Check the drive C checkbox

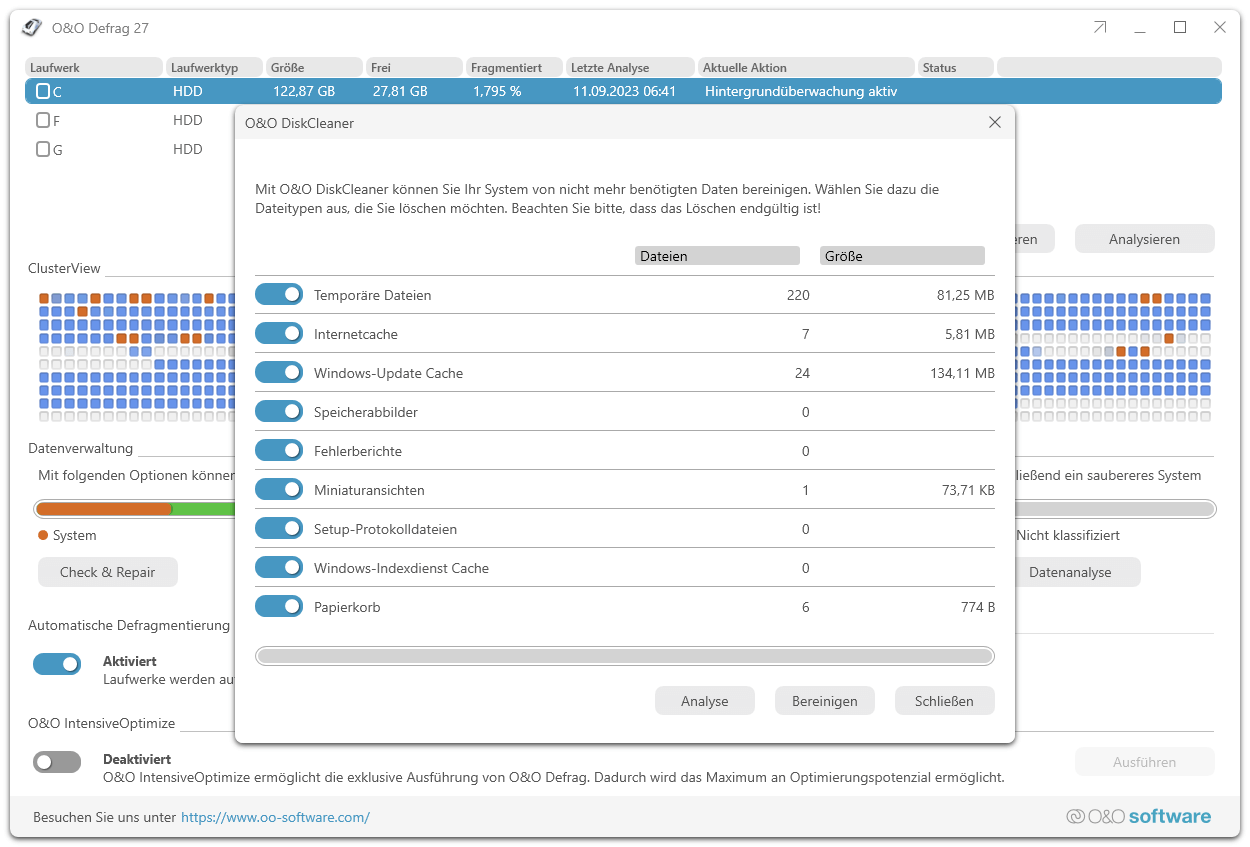pyautogui.click(x=43, y=91)
